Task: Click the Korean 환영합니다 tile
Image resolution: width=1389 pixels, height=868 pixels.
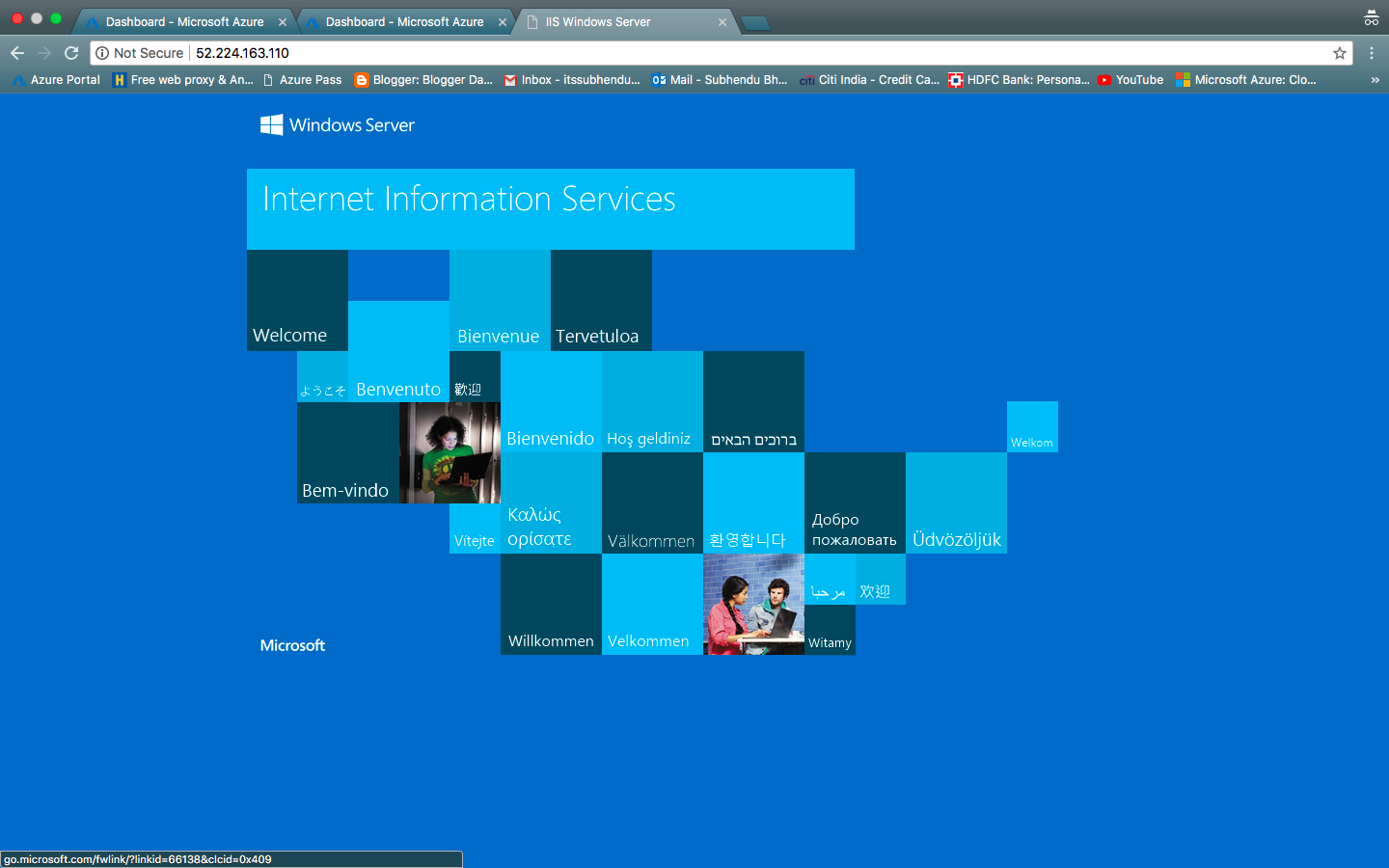Action: (753, 503)
